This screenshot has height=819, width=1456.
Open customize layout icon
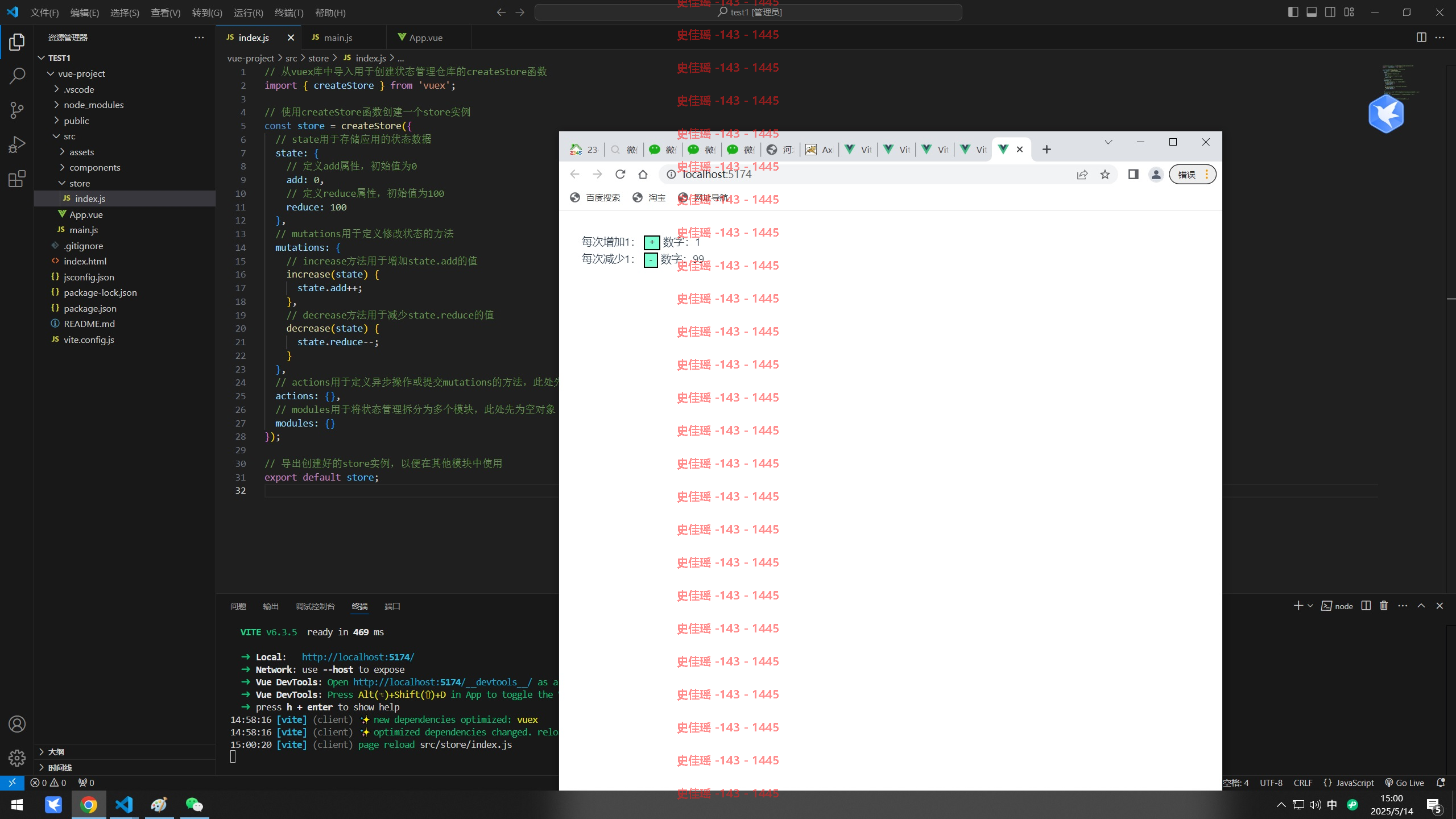coord(1349,13)
